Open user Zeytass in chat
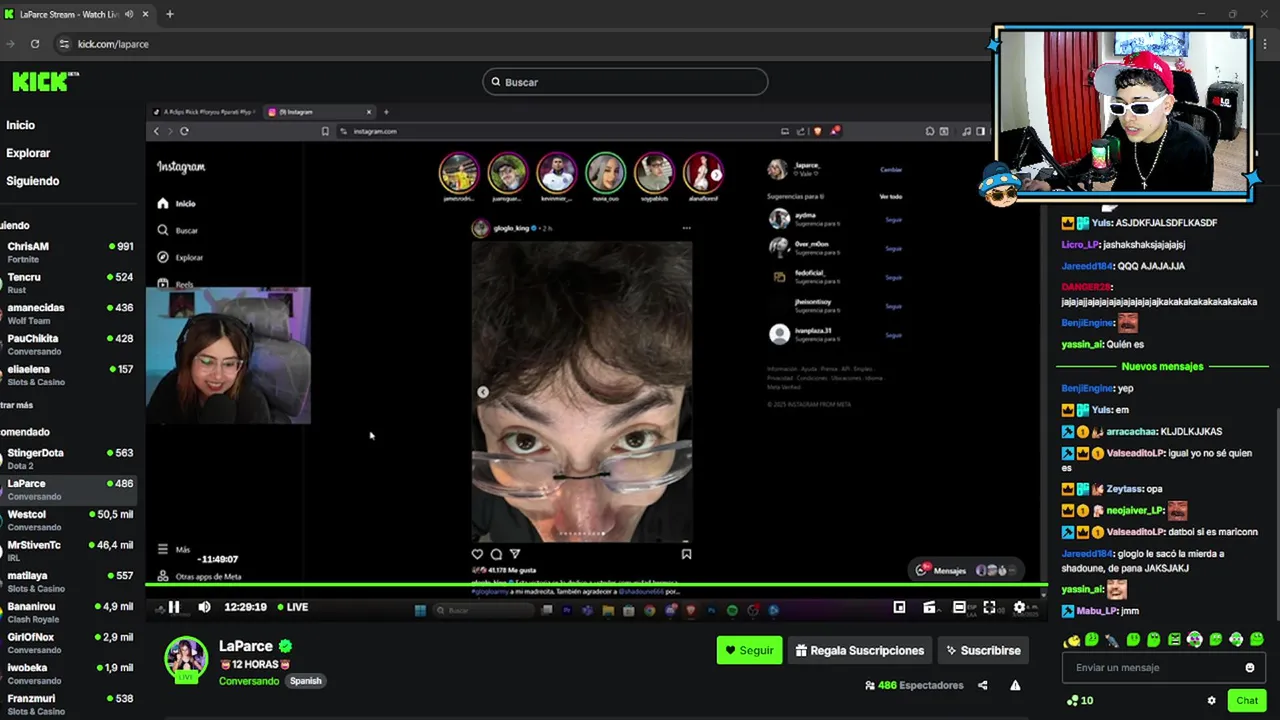This screenshot has height=720, width=1280. (x=1124, y=489)
